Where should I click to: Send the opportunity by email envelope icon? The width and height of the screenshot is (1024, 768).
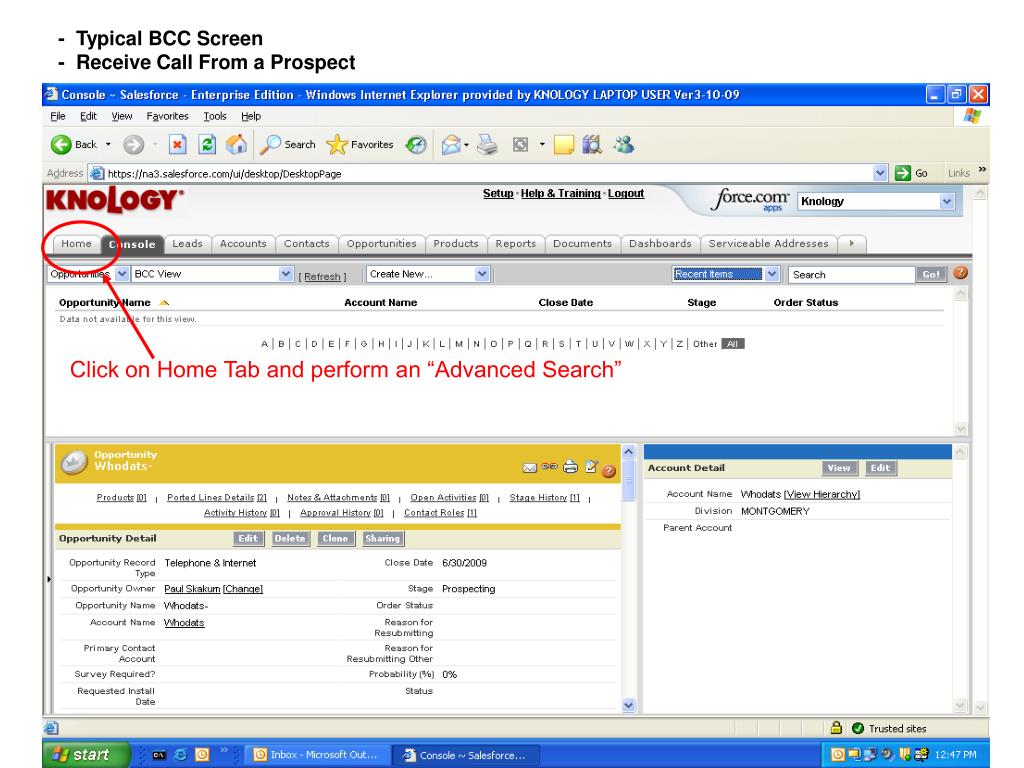coord(530,468)
